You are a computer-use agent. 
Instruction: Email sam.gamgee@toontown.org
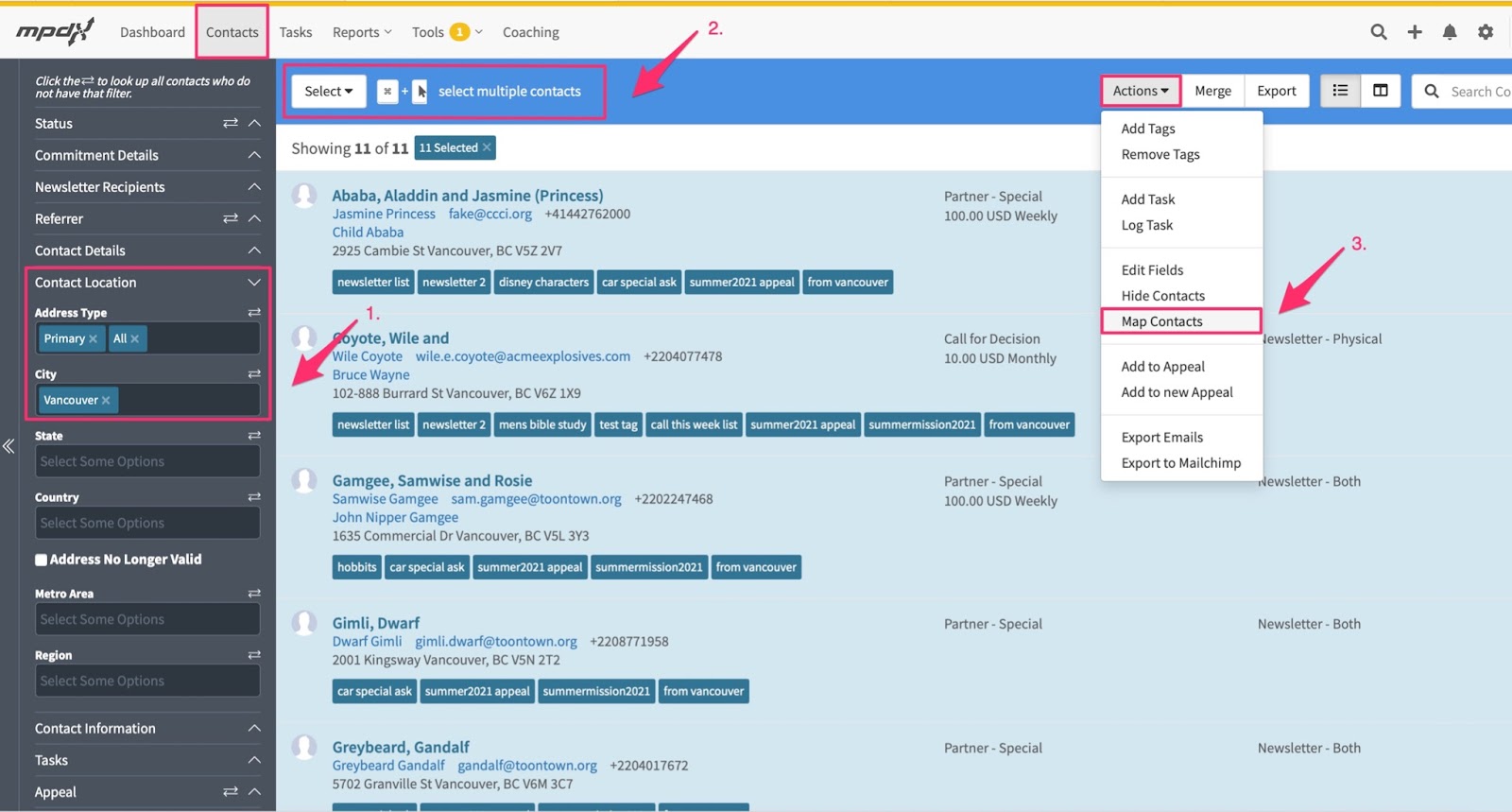536,499
